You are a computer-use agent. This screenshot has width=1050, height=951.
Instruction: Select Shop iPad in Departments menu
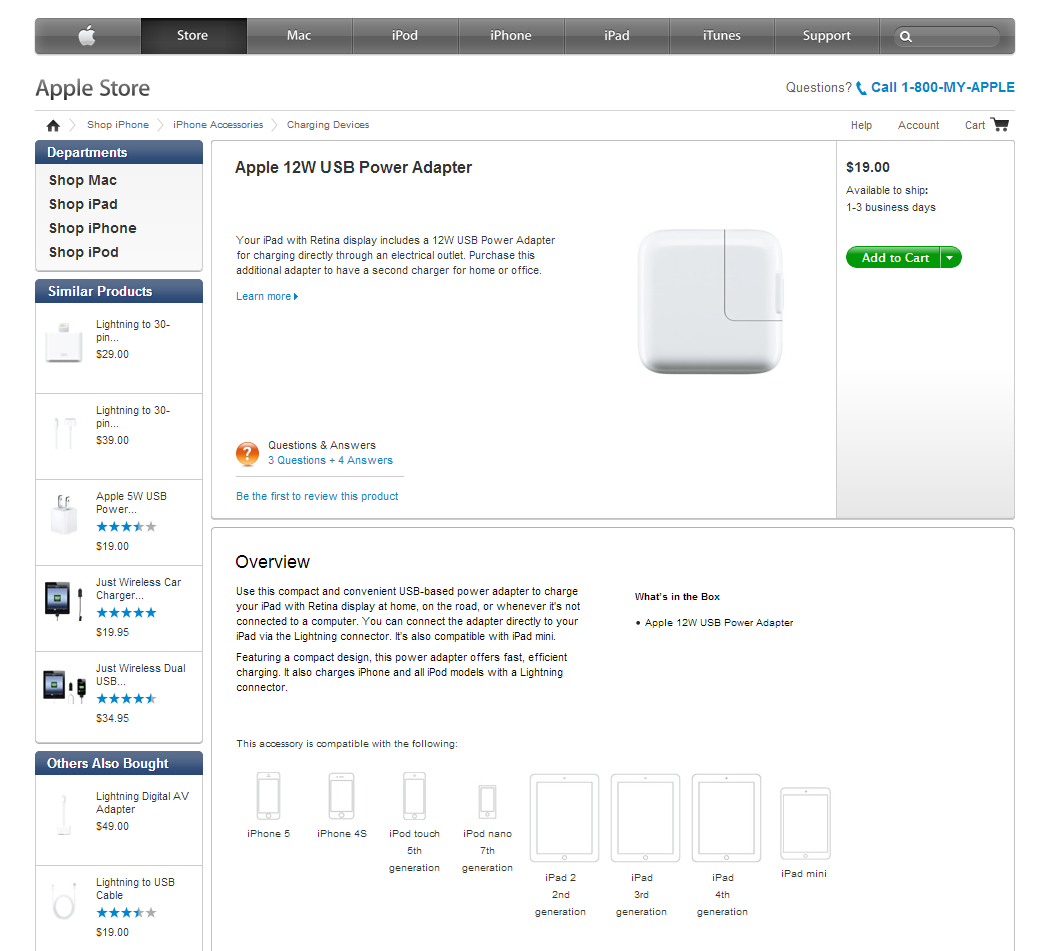[83, 204]
